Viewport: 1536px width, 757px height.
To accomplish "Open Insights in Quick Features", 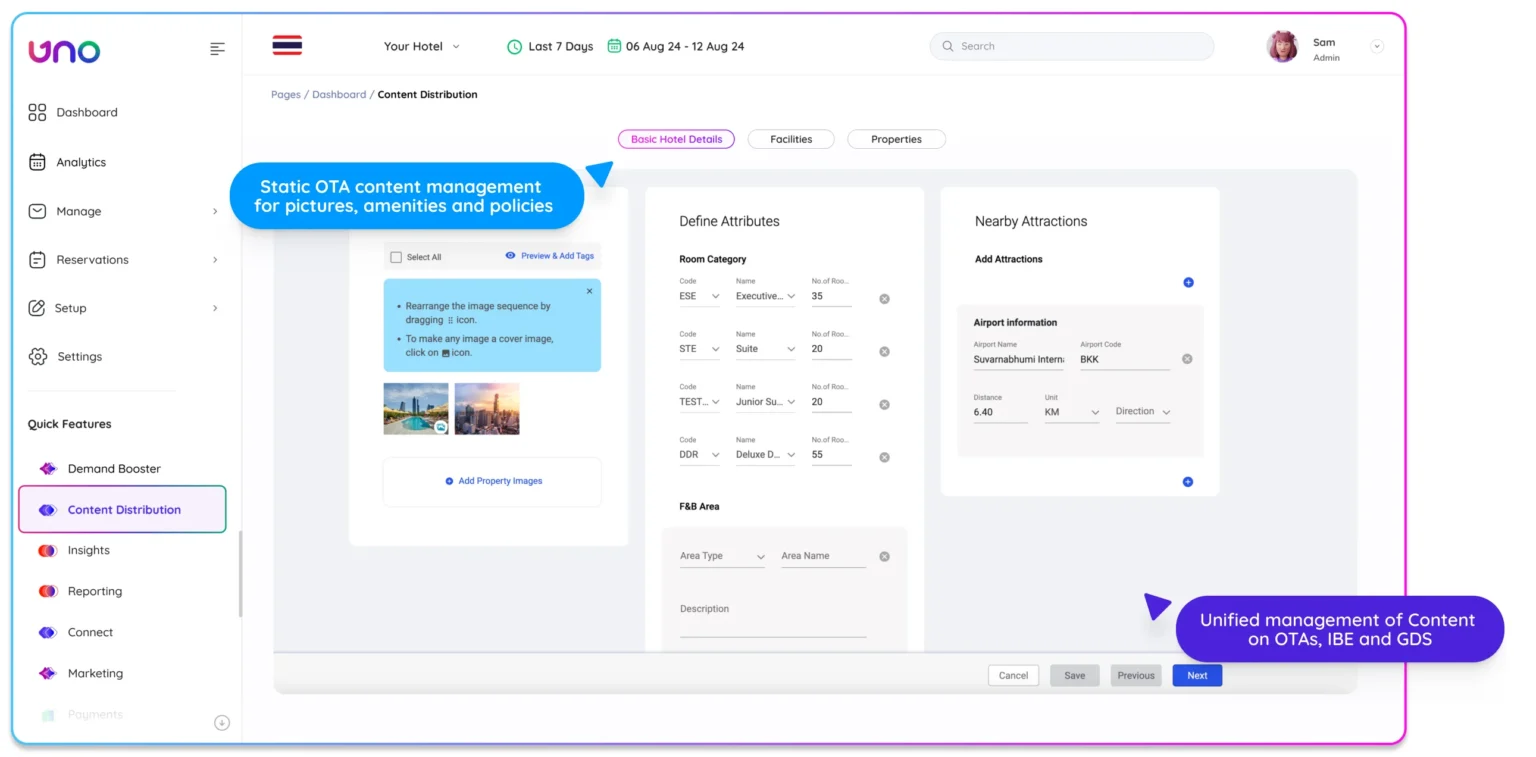I will 88,550.
